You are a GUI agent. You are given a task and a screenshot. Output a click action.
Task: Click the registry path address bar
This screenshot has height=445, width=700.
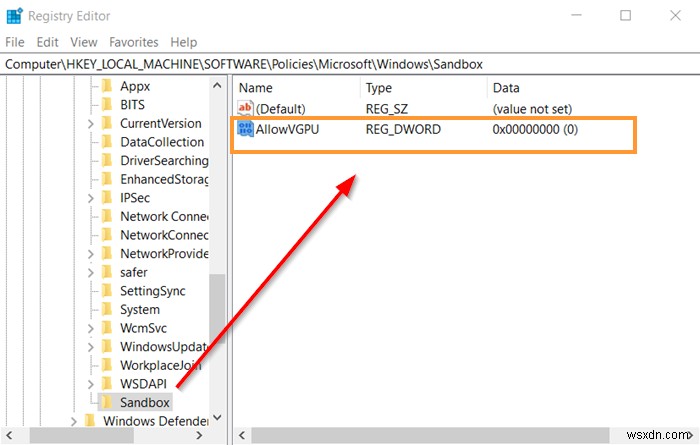point(350,64)
